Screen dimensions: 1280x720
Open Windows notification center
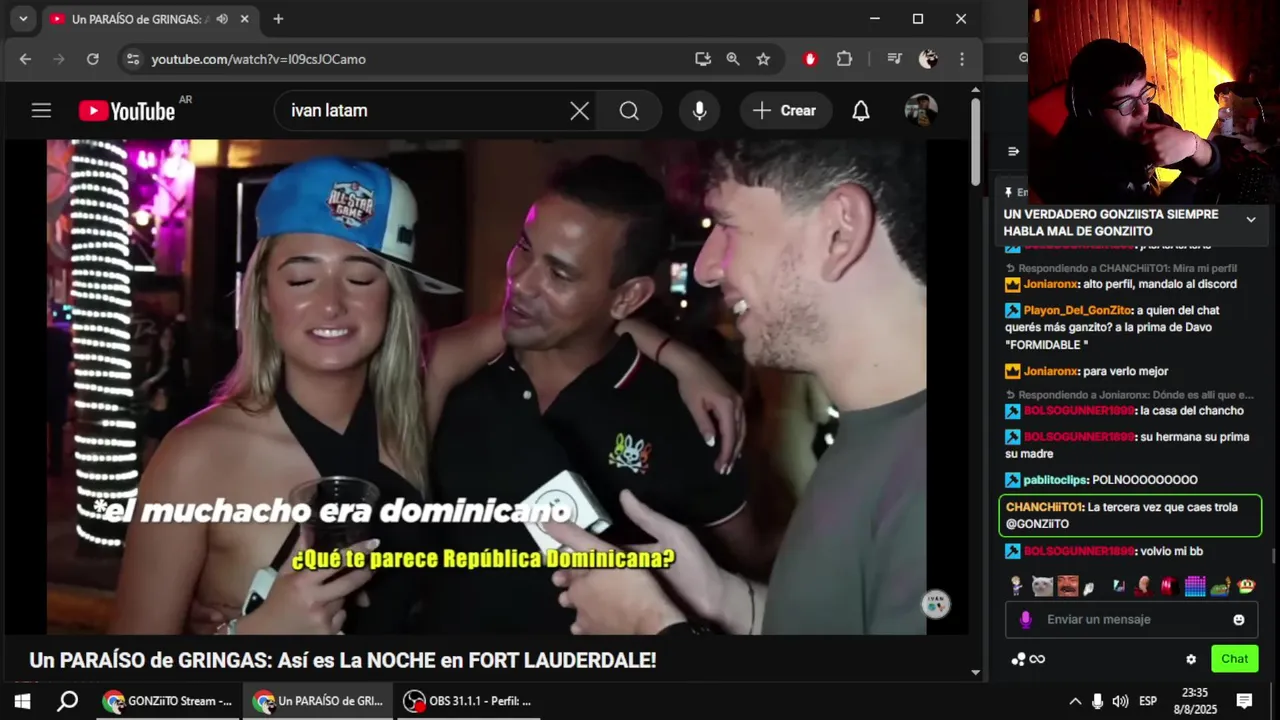[1245, 701]
